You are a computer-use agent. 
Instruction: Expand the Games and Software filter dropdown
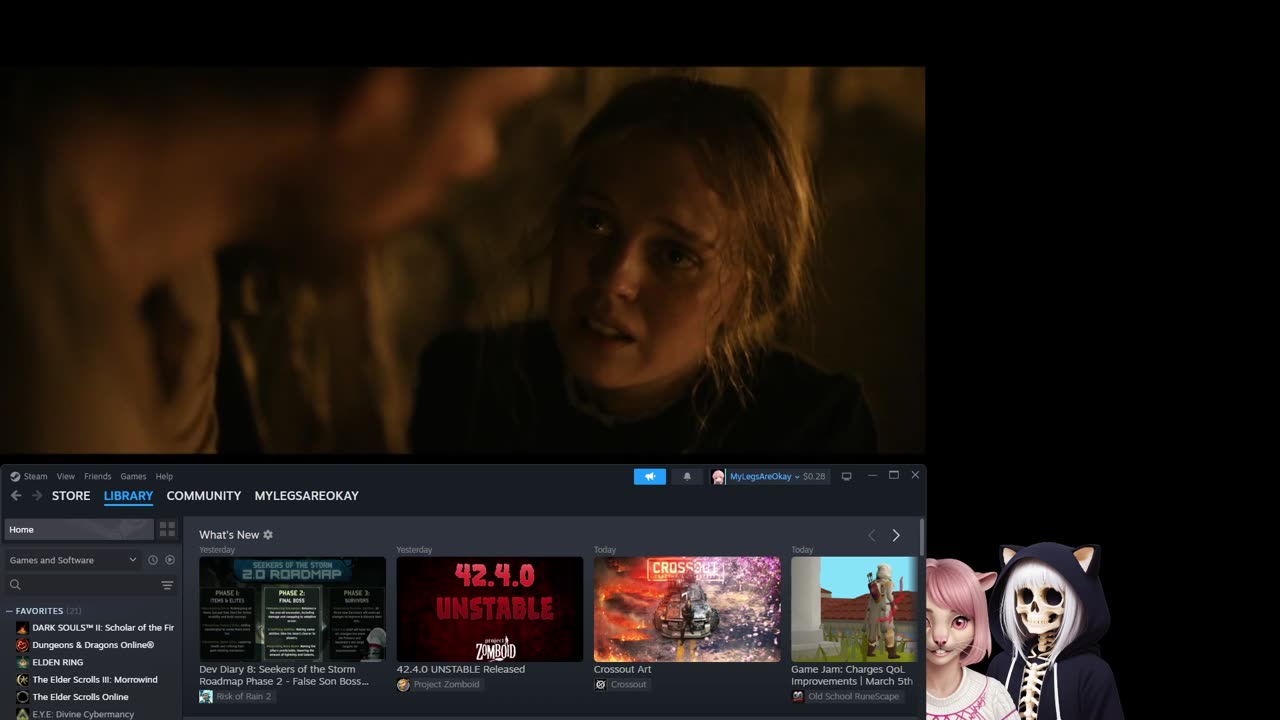(73, 560)
